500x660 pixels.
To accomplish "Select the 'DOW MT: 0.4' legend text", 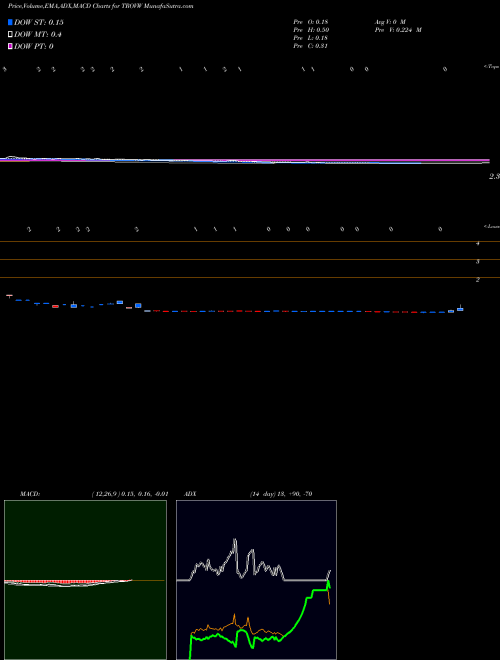I will (38, 35).
